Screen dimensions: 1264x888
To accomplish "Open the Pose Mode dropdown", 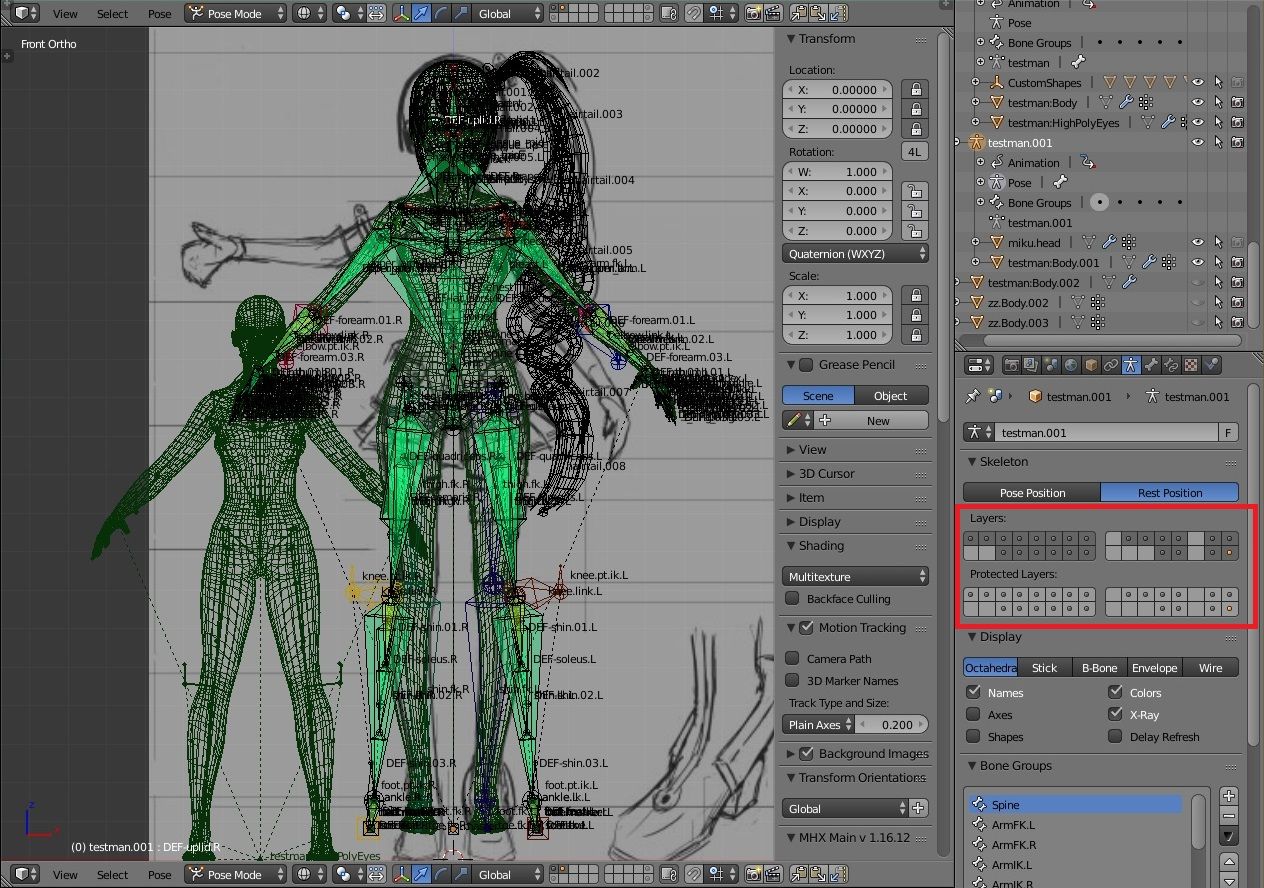I will coord(235,13).
